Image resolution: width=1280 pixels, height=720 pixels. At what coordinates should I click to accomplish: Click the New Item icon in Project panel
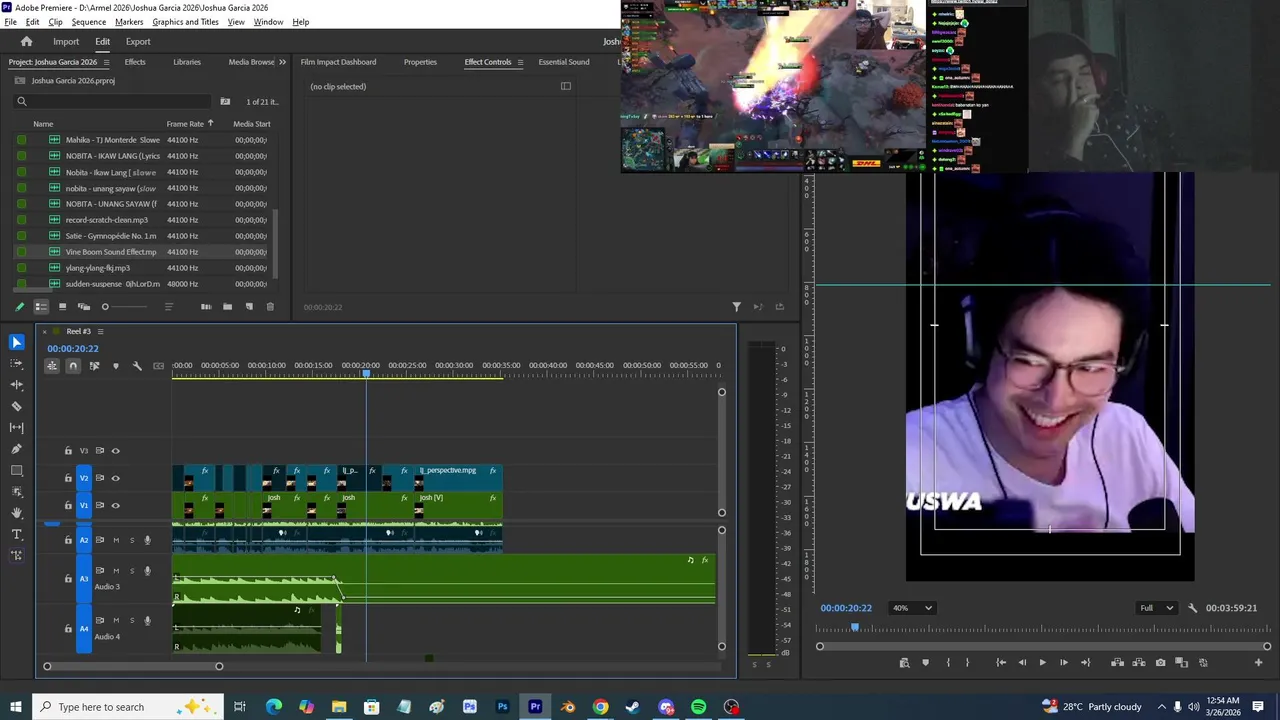[x=249, y=307]
